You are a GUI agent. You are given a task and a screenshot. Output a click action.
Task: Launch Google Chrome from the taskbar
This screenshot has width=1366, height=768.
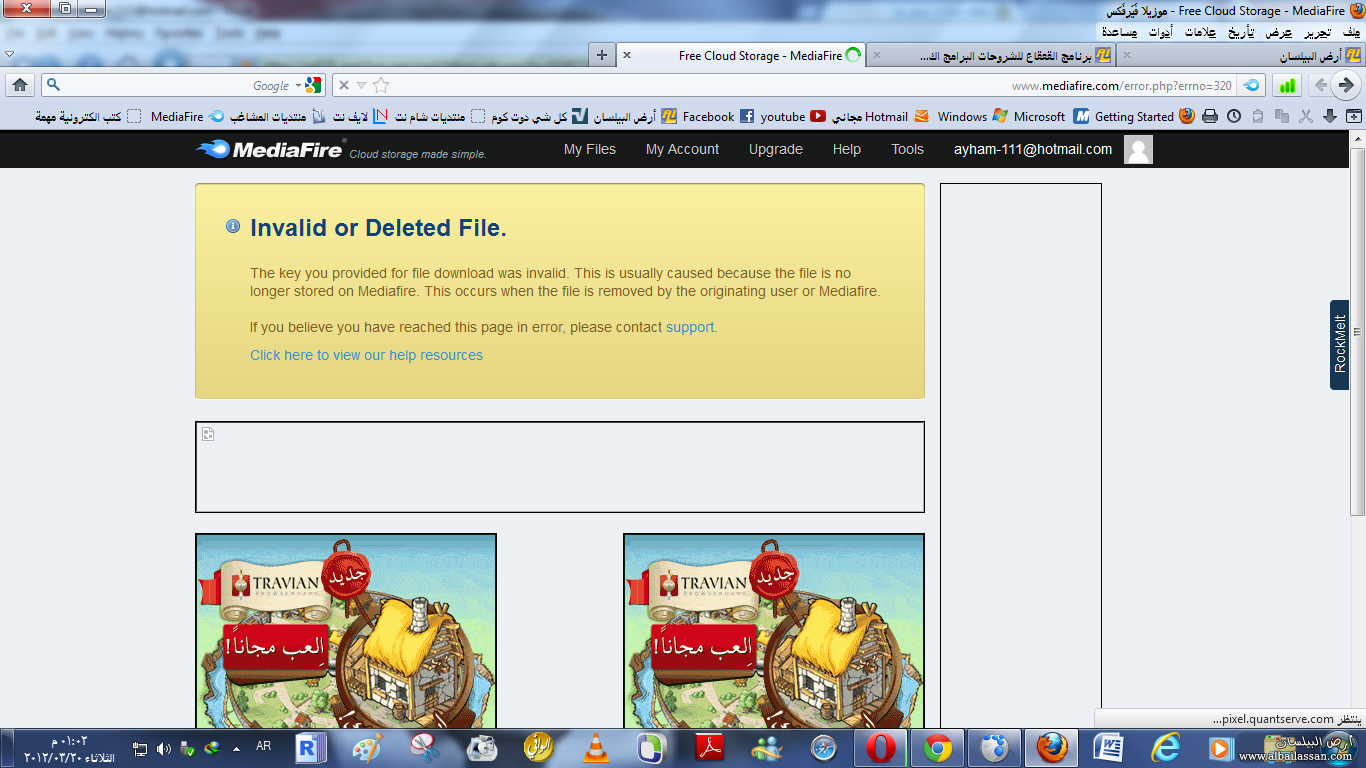(937, 748)
